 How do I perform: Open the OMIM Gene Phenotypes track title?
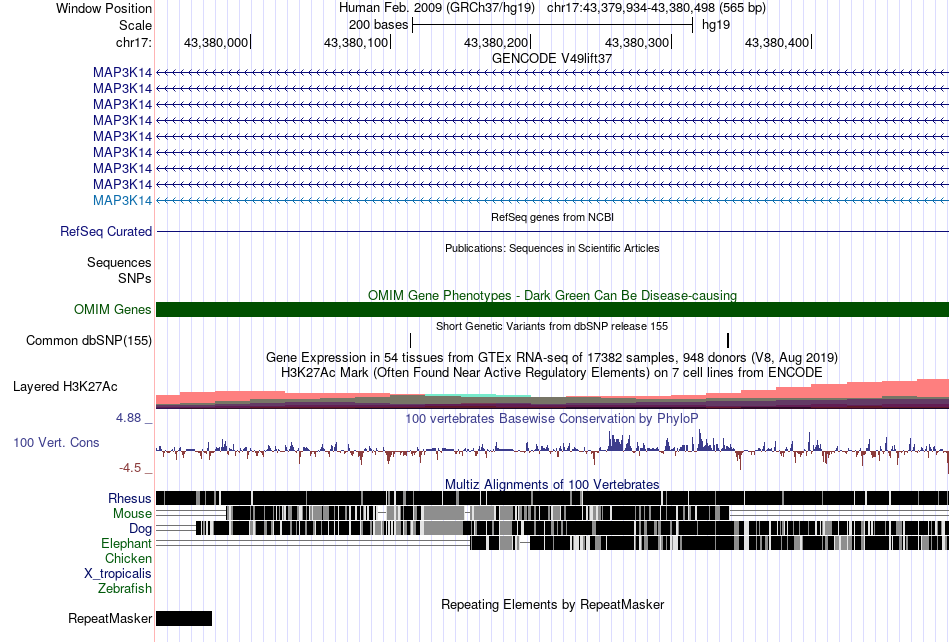552,295
